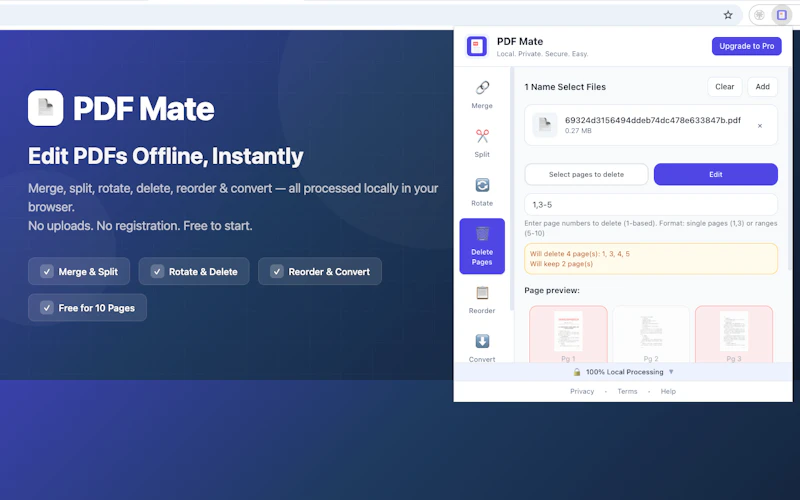Open the Rotate tool
The image size is (800, 500).
pyautogui.click(x=482, y=192)
